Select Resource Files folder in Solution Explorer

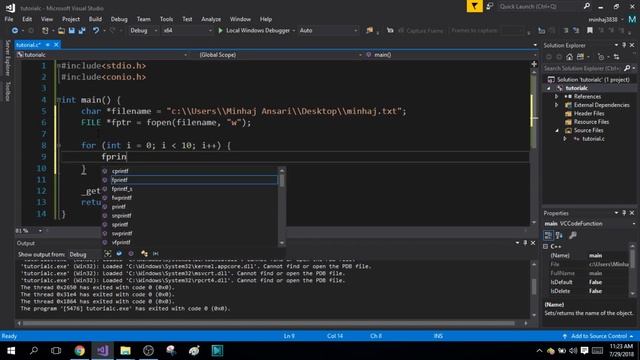click(x=591, y=122)
